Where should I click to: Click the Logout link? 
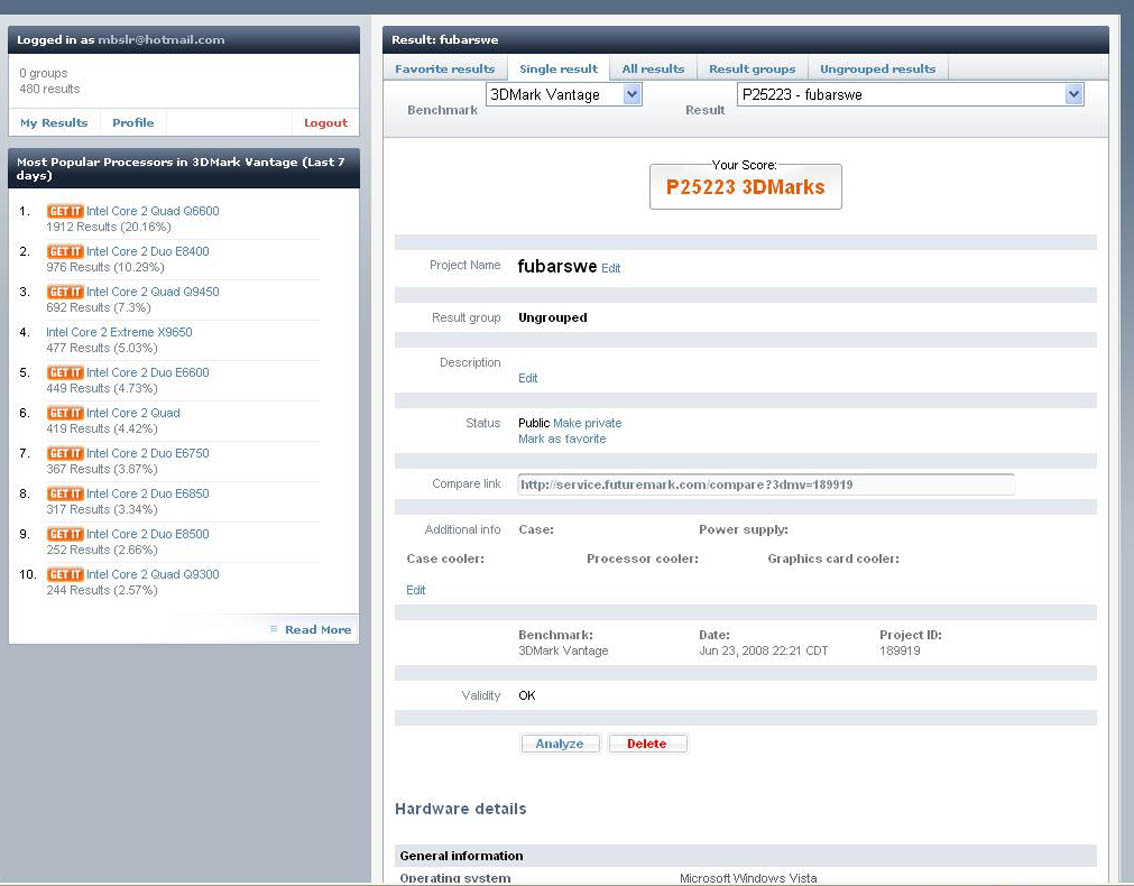325,123
